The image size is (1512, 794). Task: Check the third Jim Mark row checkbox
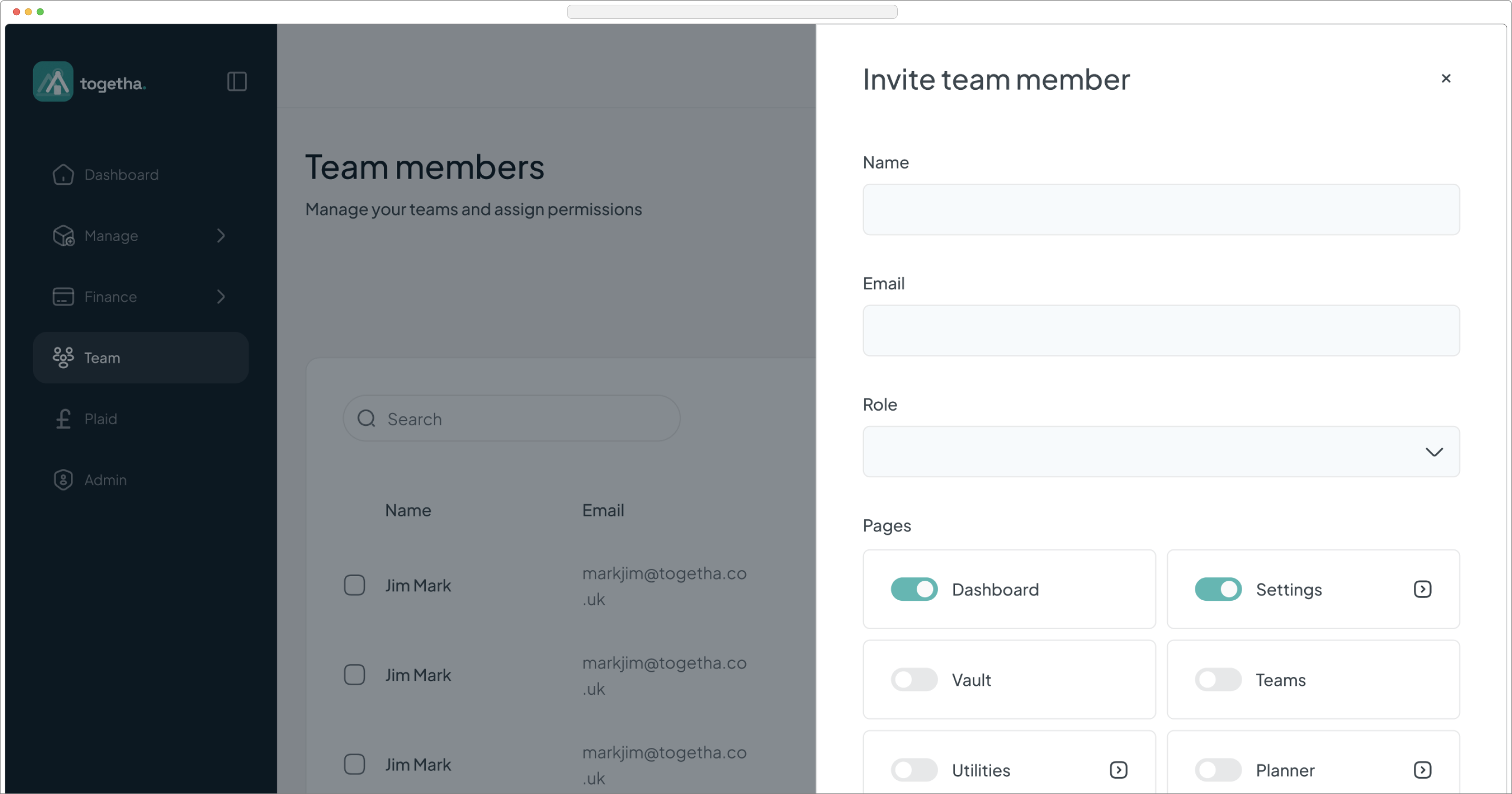(x=354, y=764)
